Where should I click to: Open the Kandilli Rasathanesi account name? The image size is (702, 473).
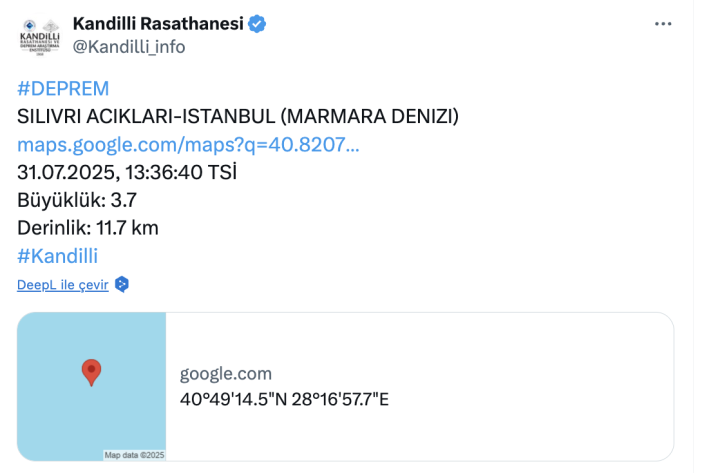coord(158,24)
